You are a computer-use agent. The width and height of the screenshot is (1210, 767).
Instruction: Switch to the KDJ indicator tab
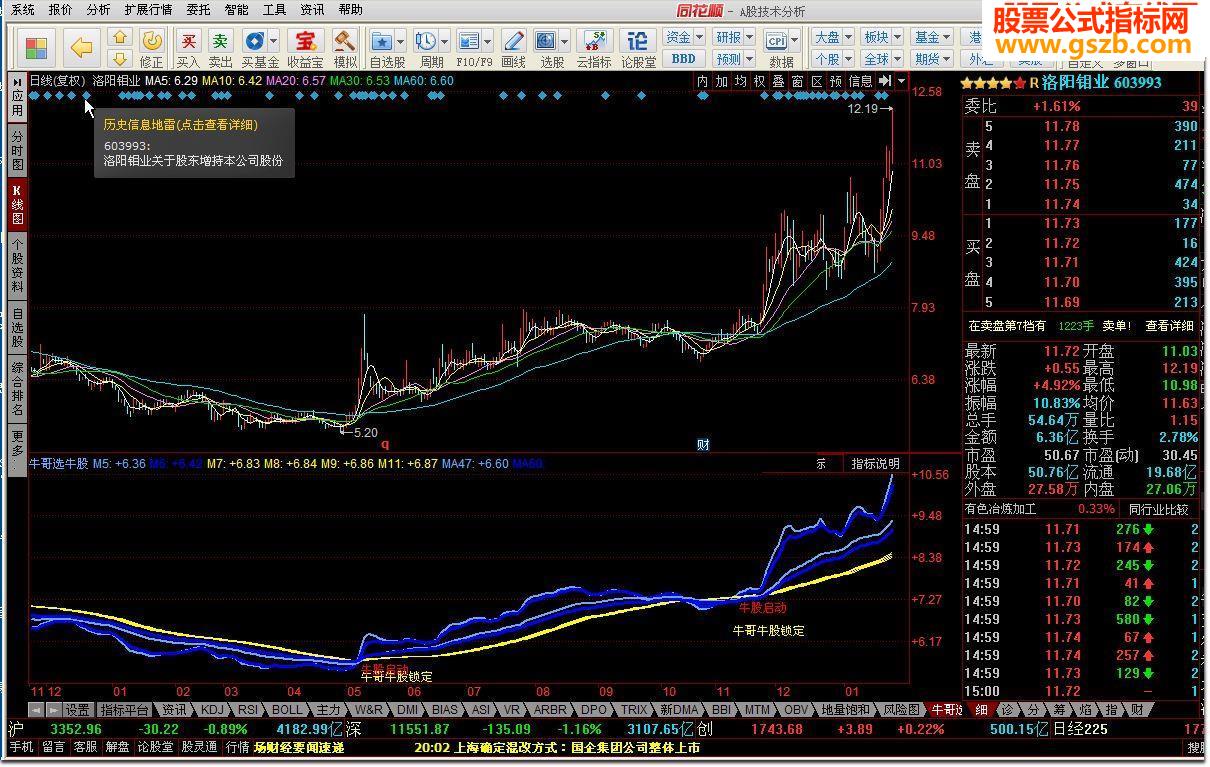(212, 710)
